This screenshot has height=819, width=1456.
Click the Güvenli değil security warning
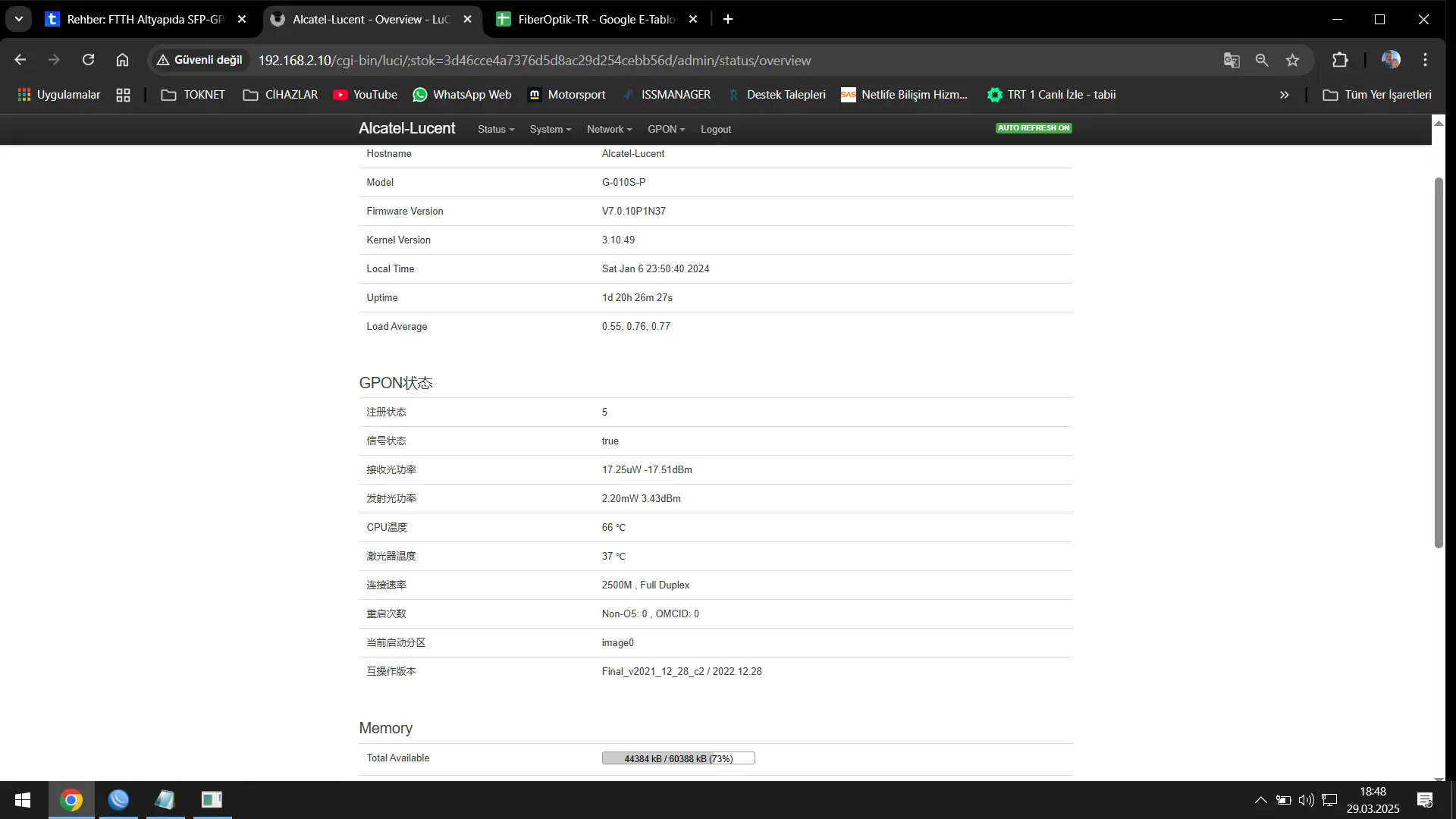(199, 60)
